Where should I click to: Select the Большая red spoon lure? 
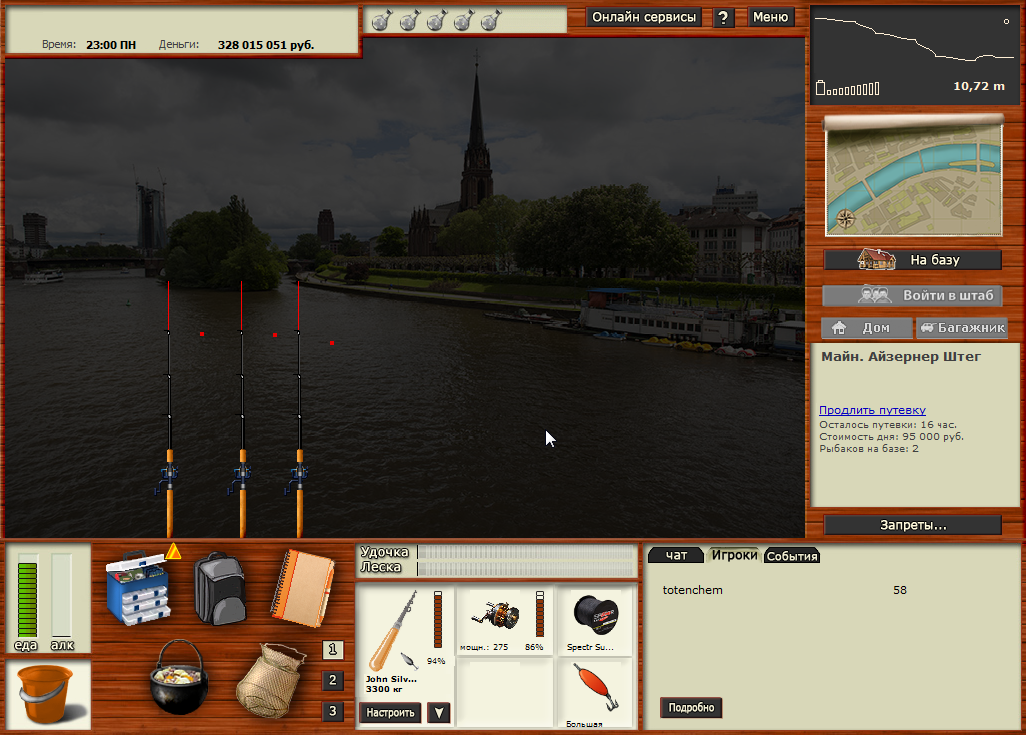[595, 694]
